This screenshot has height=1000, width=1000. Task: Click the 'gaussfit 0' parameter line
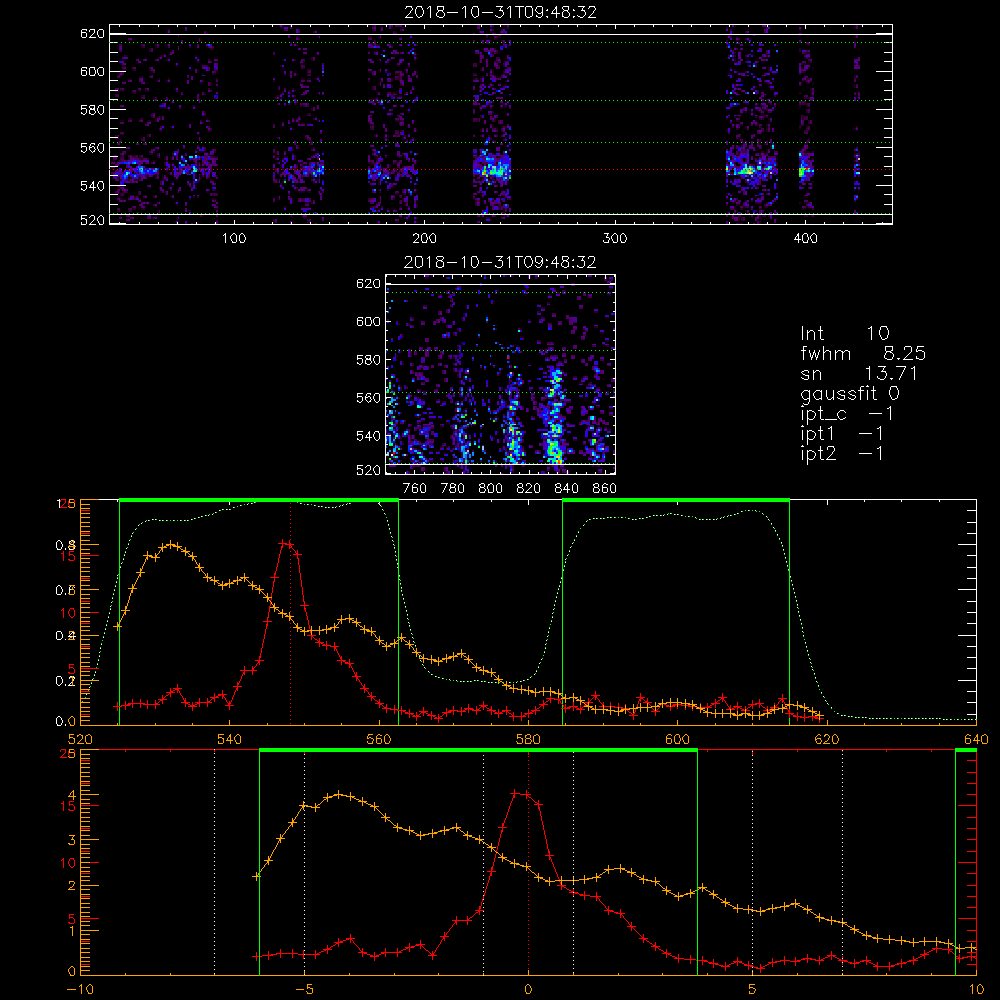tap(849, 393)
